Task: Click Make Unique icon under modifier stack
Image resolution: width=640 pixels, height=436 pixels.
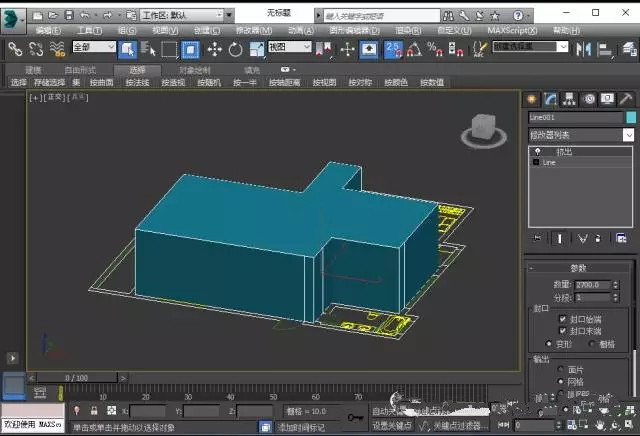Action: (x=582, y=238)
